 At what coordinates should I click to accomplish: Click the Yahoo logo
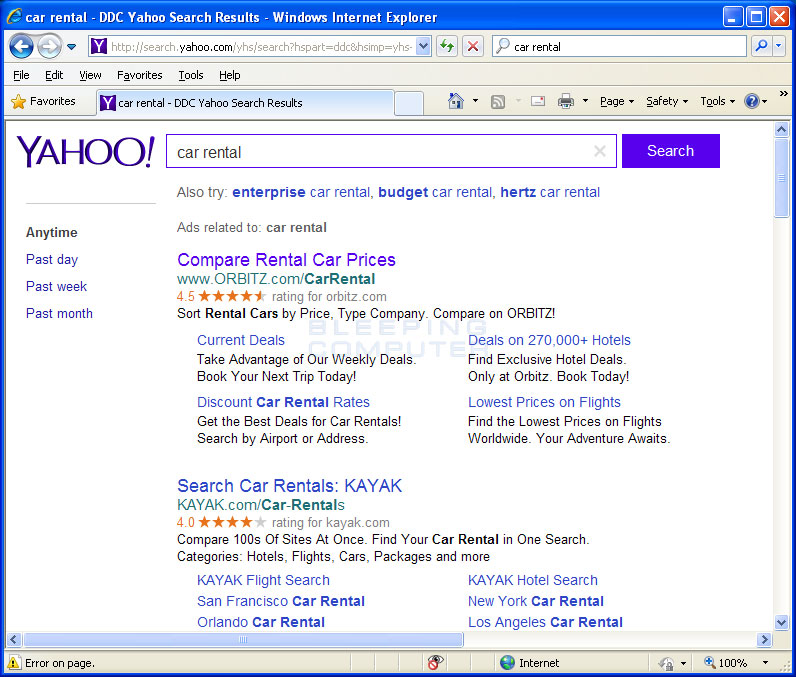point(86,151)
